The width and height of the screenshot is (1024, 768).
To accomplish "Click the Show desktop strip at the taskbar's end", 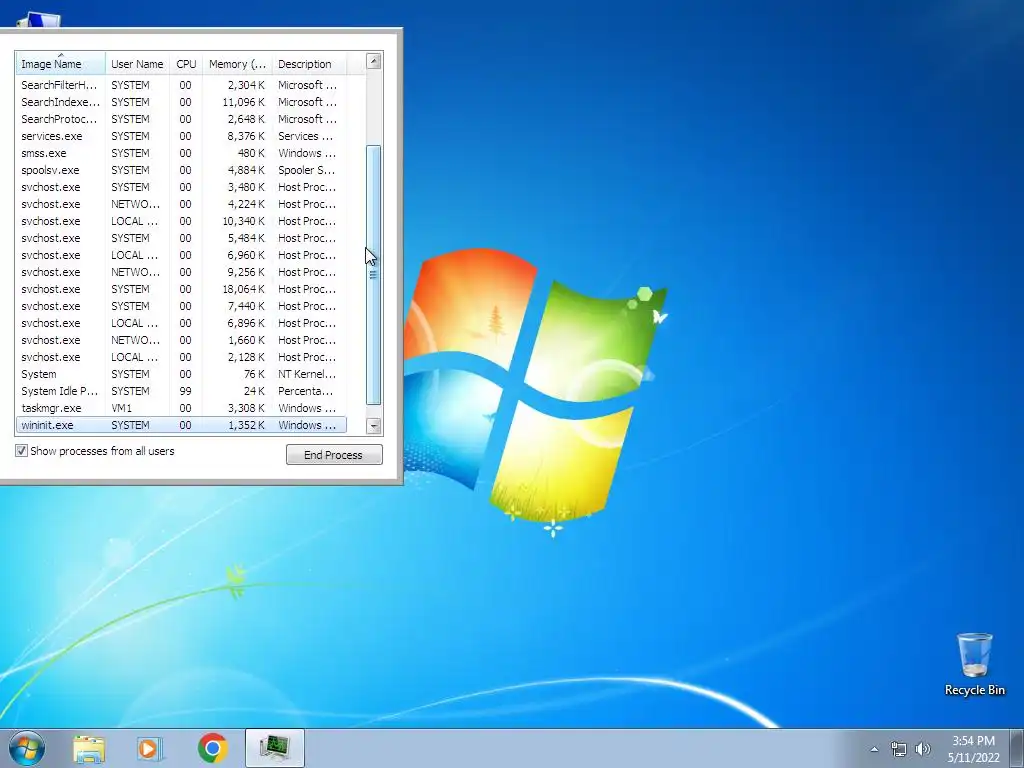I will coord(1017,748).
